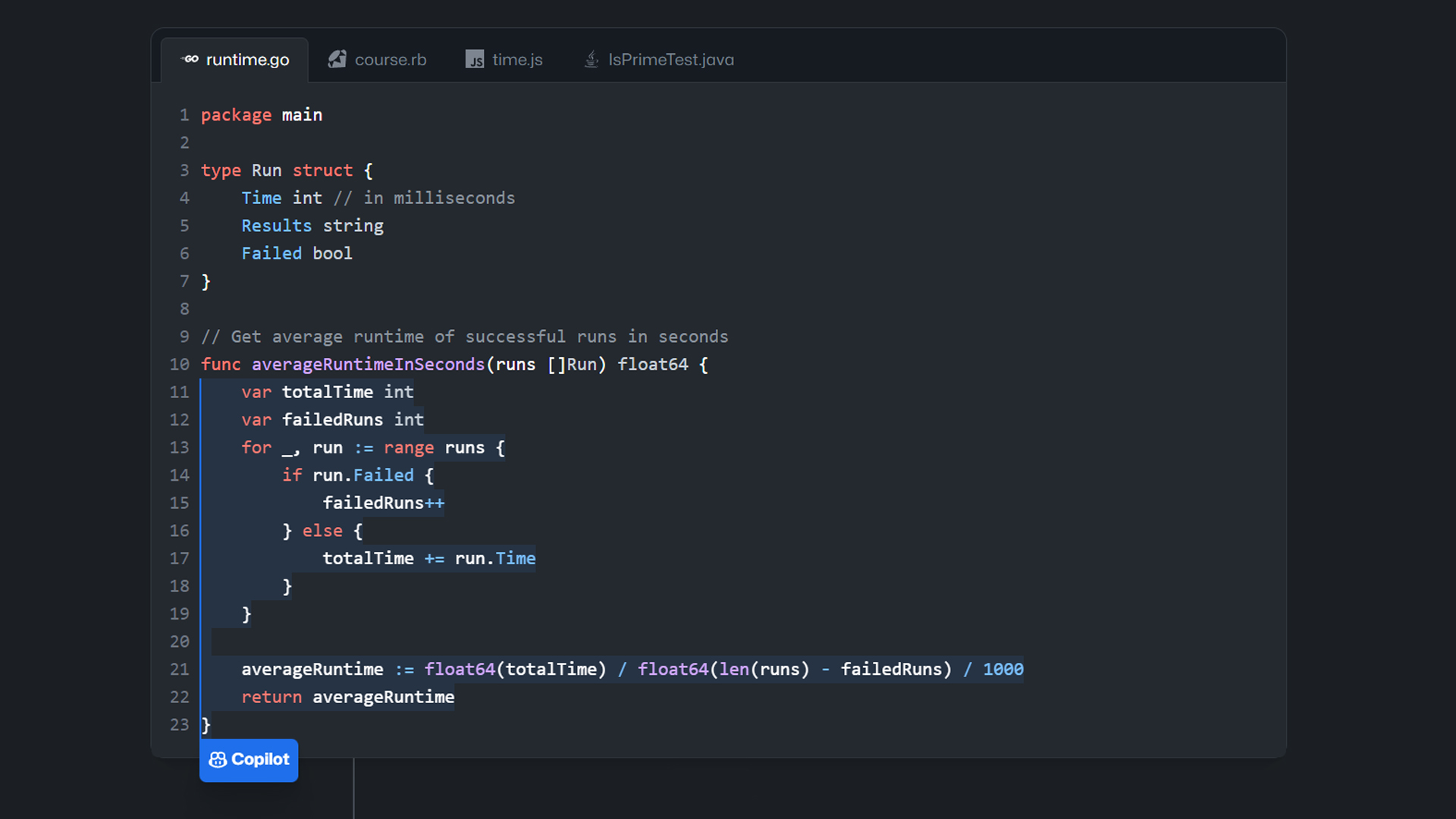Click the runtime.go active tab
1456x819 pixels.
point(236,59)
